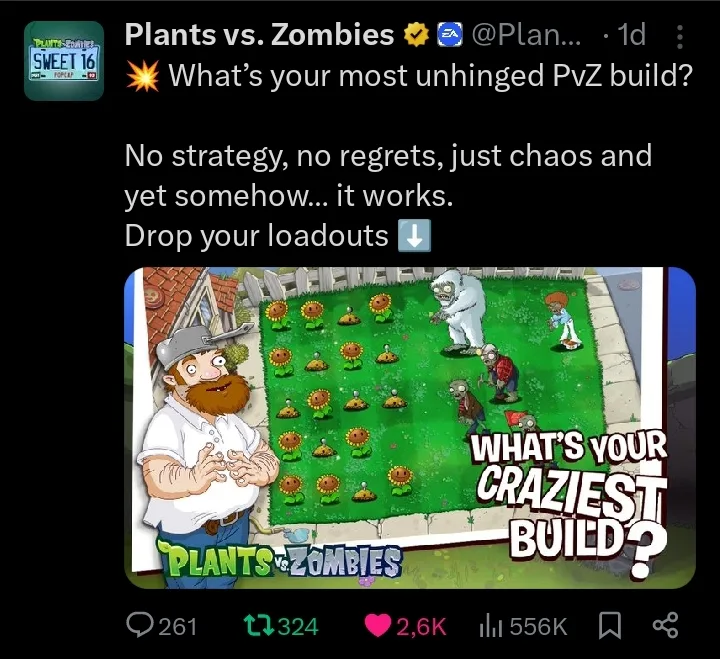Bookmark this Plants vs. Zombies tweet

pos(610,626)
